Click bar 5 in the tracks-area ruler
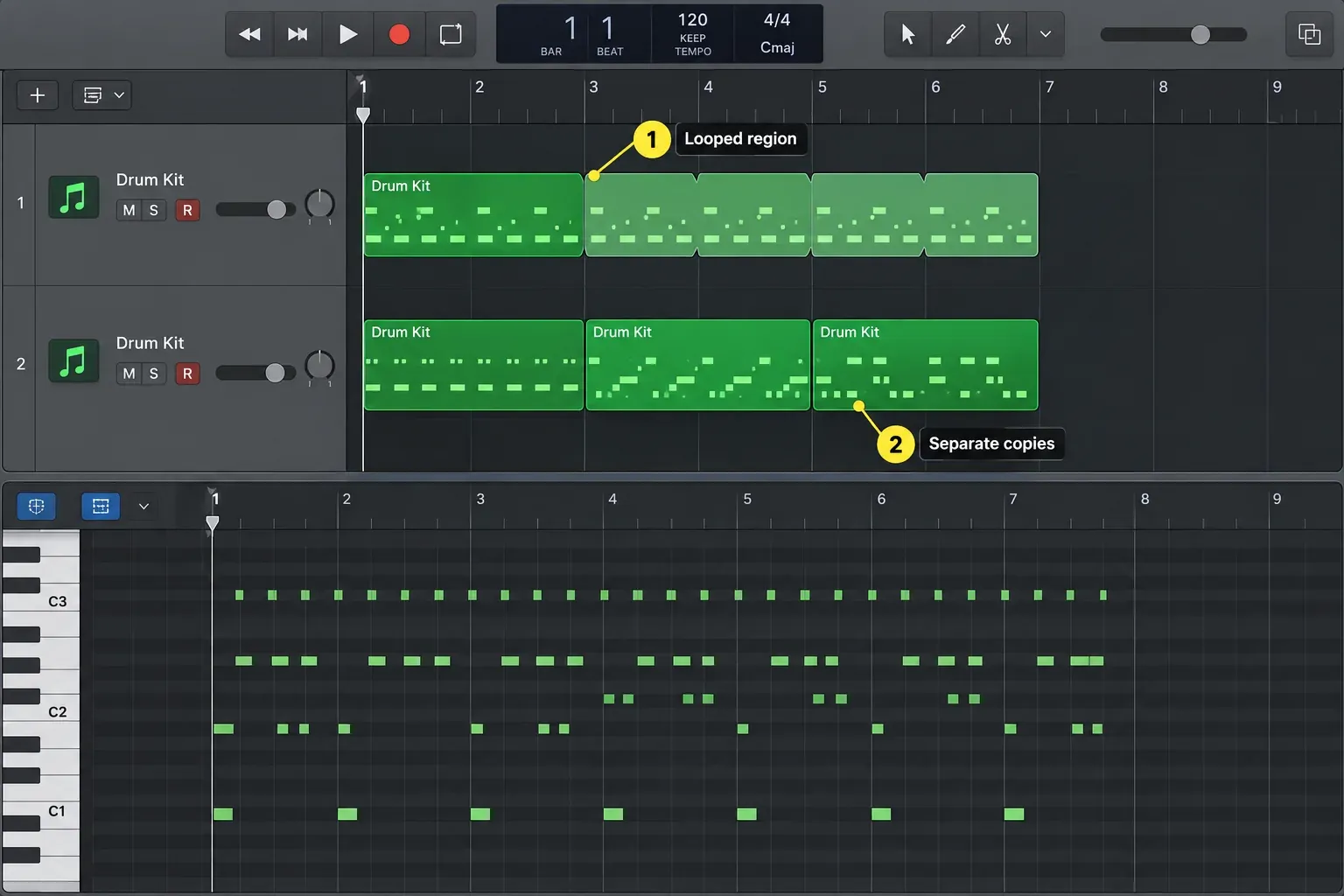The width and height of the screenshot is (1344, 896). point(822,87)
